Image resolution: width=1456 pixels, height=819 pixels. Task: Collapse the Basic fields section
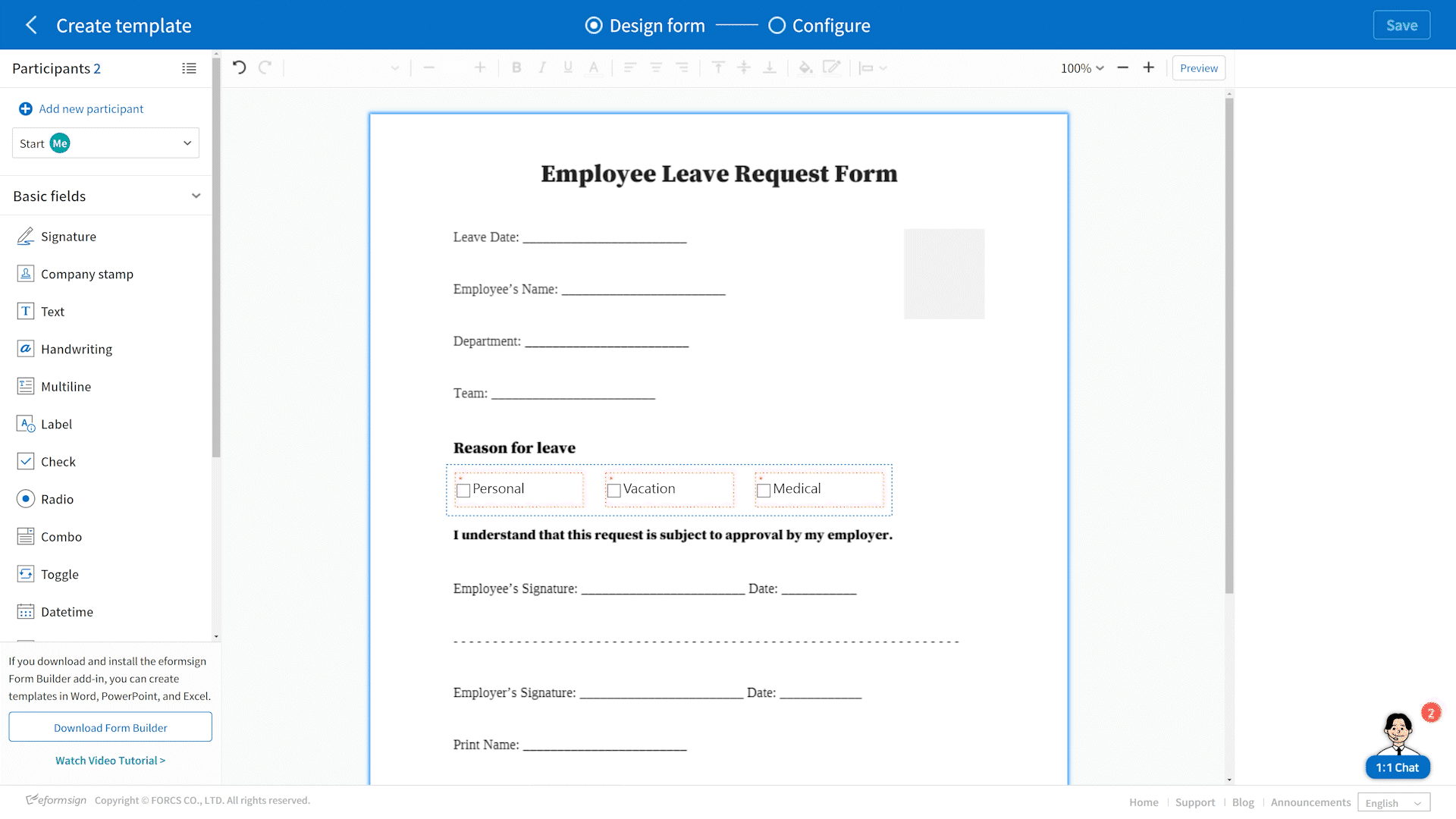tap(196, 196)
